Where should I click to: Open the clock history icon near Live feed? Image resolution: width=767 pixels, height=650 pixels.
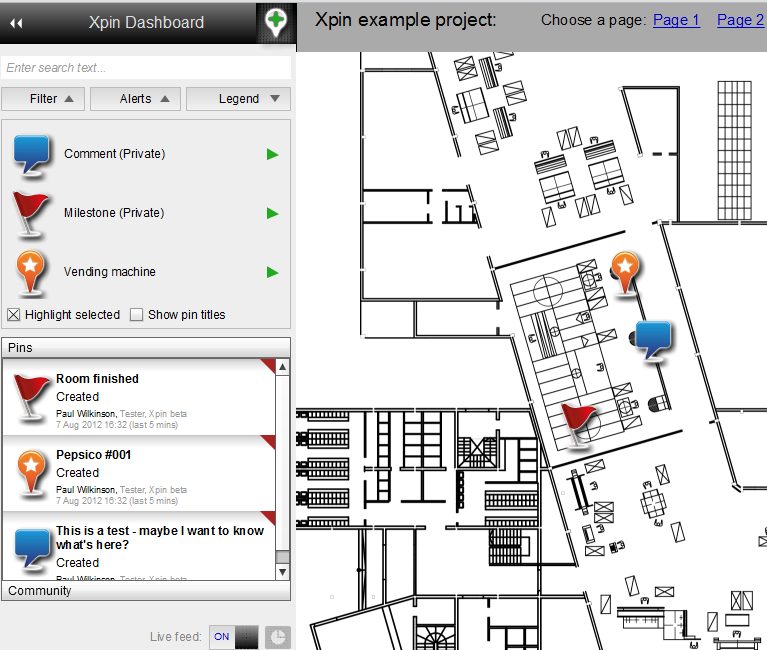pos(277,637)
